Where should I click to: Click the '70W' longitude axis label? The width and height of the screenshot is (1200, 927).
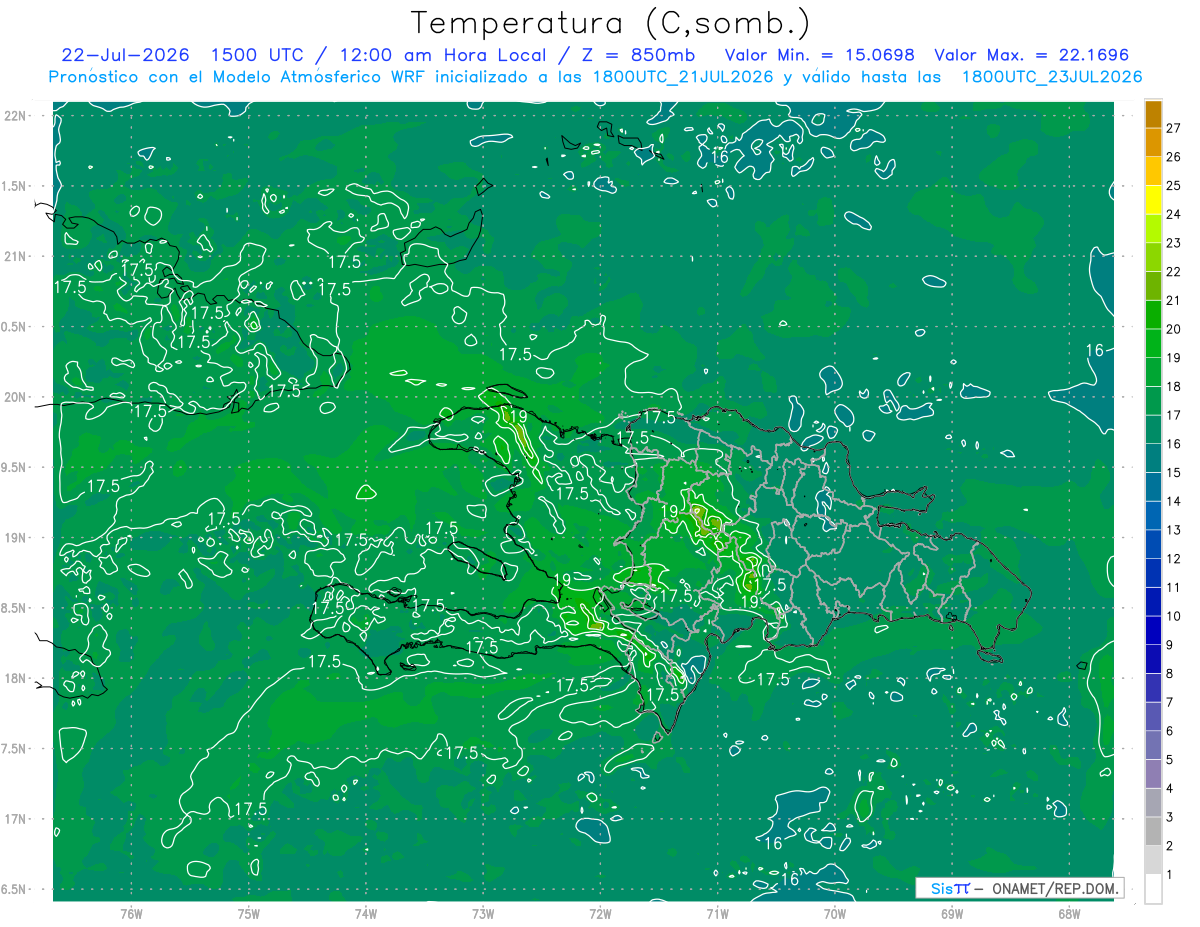(x=835, y=913)
